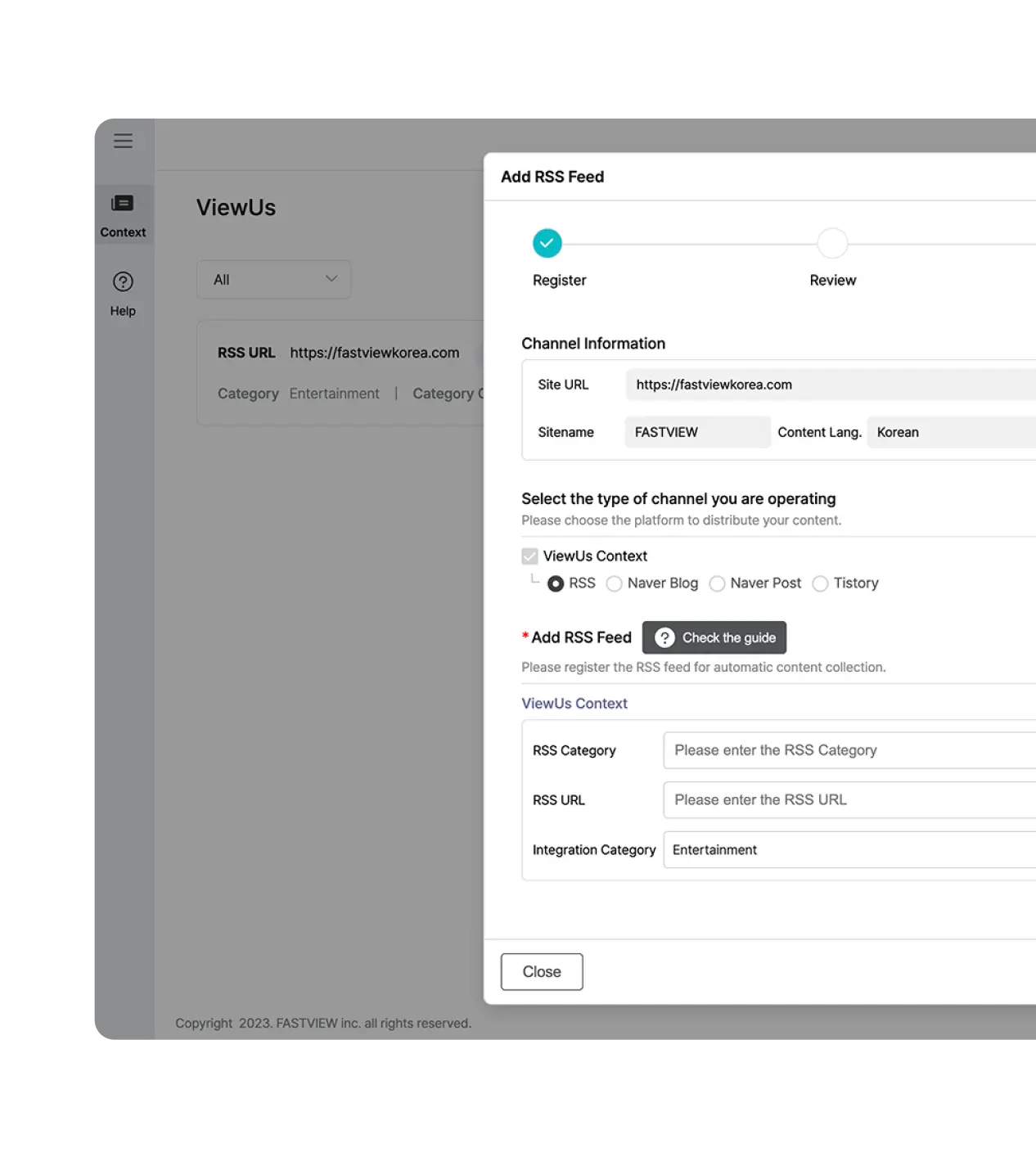Click the Register step label

click(x=560, y=281)
